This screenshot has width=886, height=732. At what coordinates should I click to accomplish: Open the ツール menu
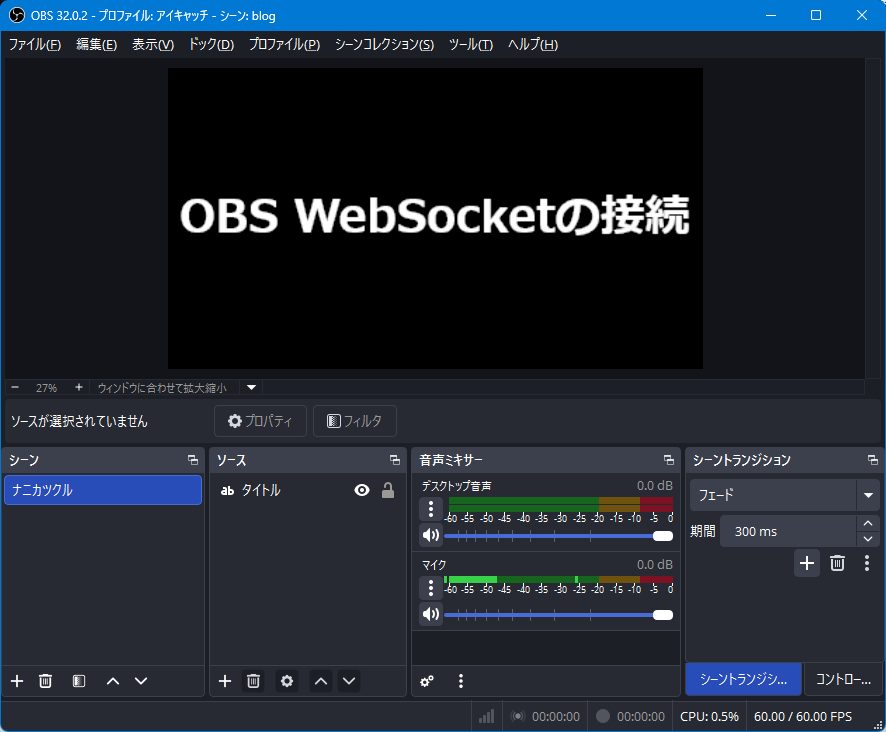click(x=470, y=44)
